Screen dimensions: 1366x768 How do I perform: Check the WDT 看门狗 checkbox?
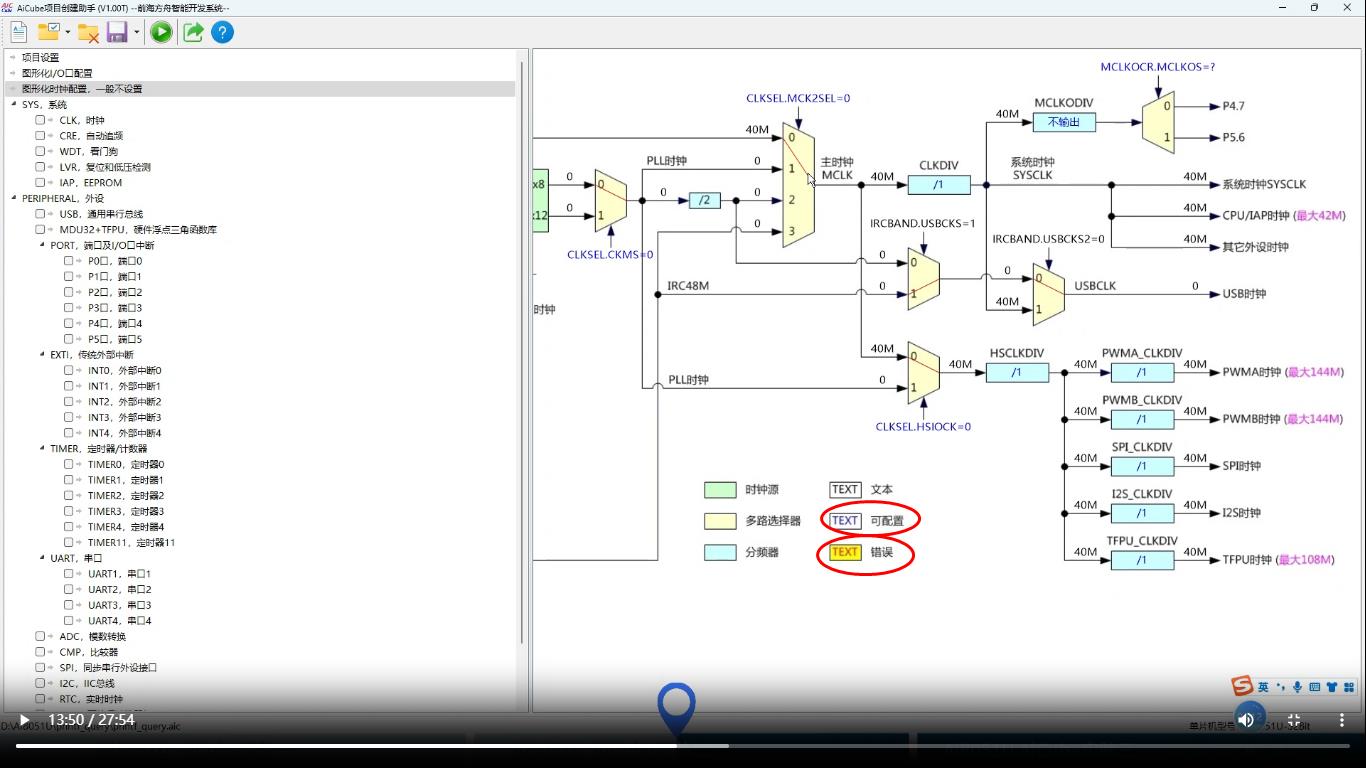coord(40,151)
